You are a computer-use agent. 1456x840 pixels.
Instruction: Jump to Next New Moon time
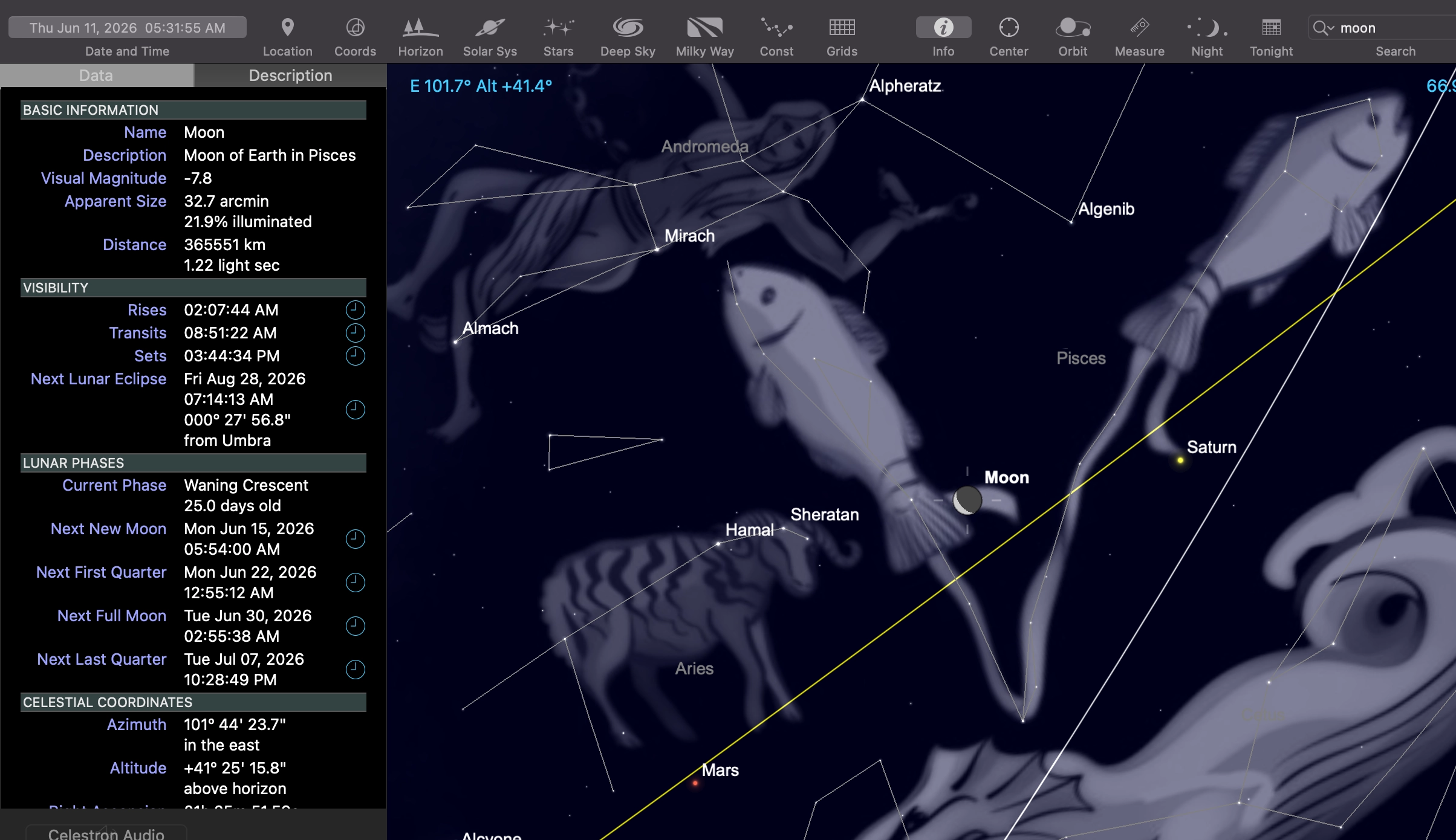coord(355,539)
